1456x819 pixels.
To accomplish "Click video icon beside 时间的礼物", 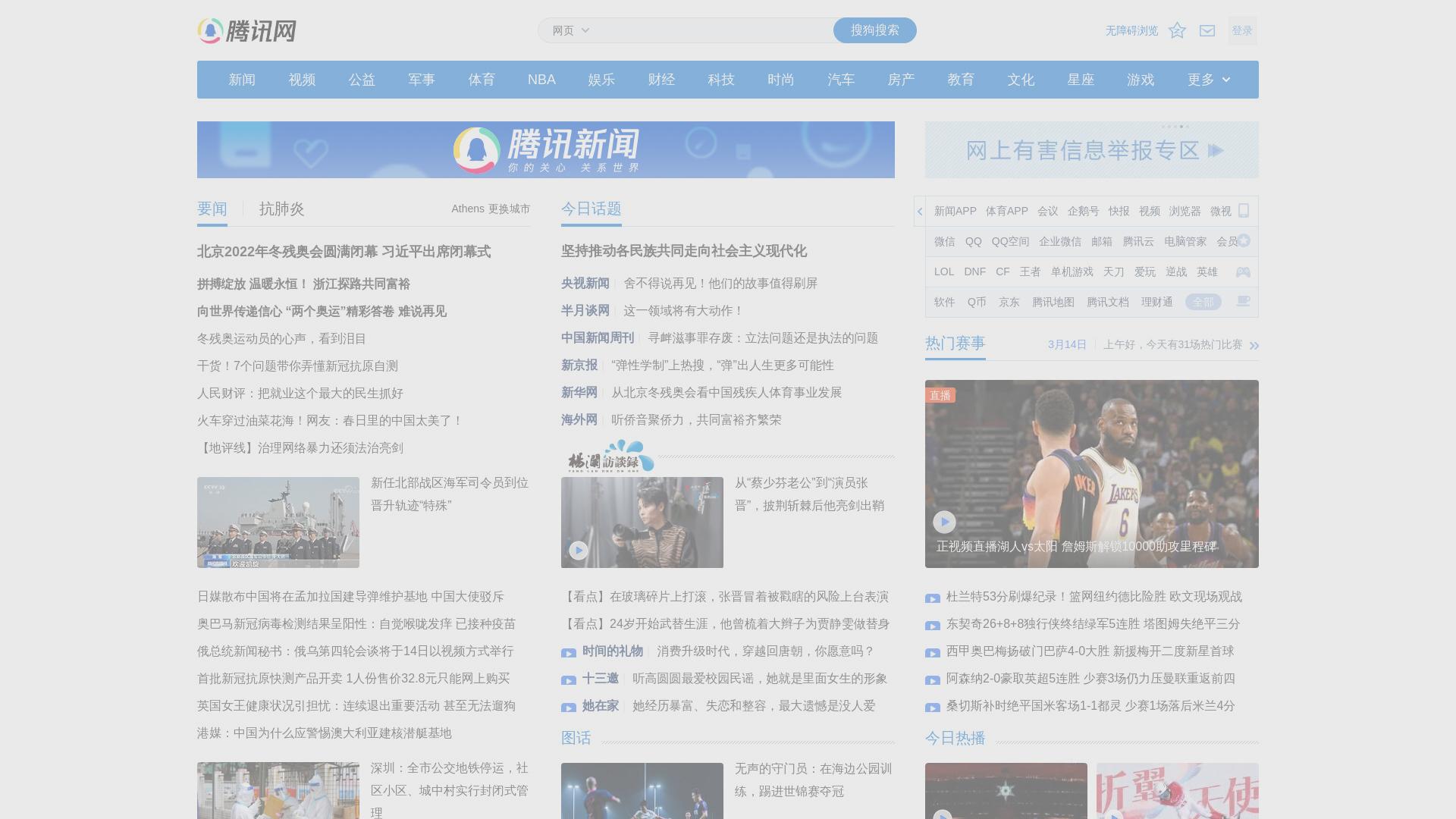I will [x=569, y=653].
